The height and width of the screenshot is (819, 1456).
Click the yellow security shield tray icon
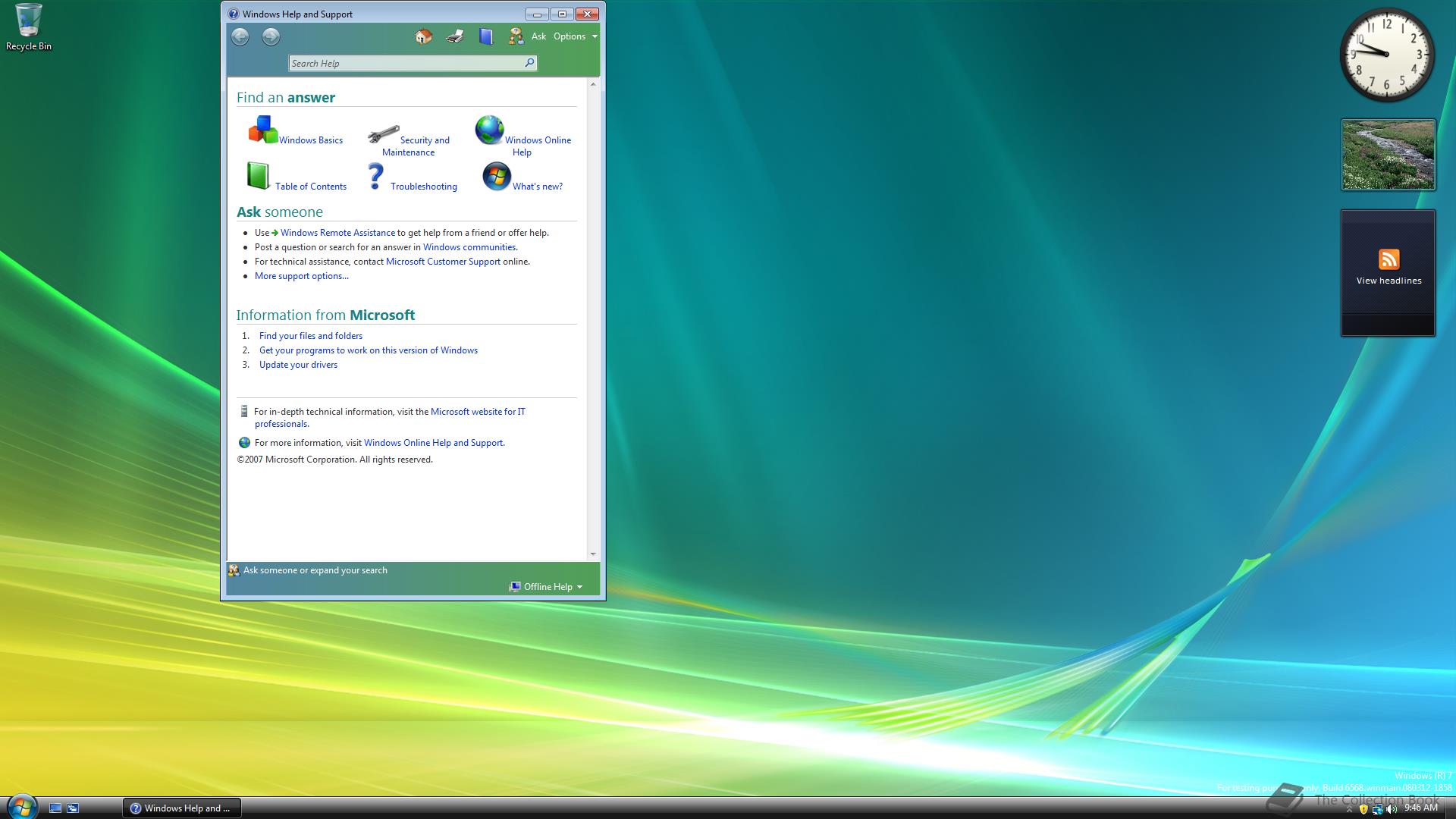(1363, 808)
